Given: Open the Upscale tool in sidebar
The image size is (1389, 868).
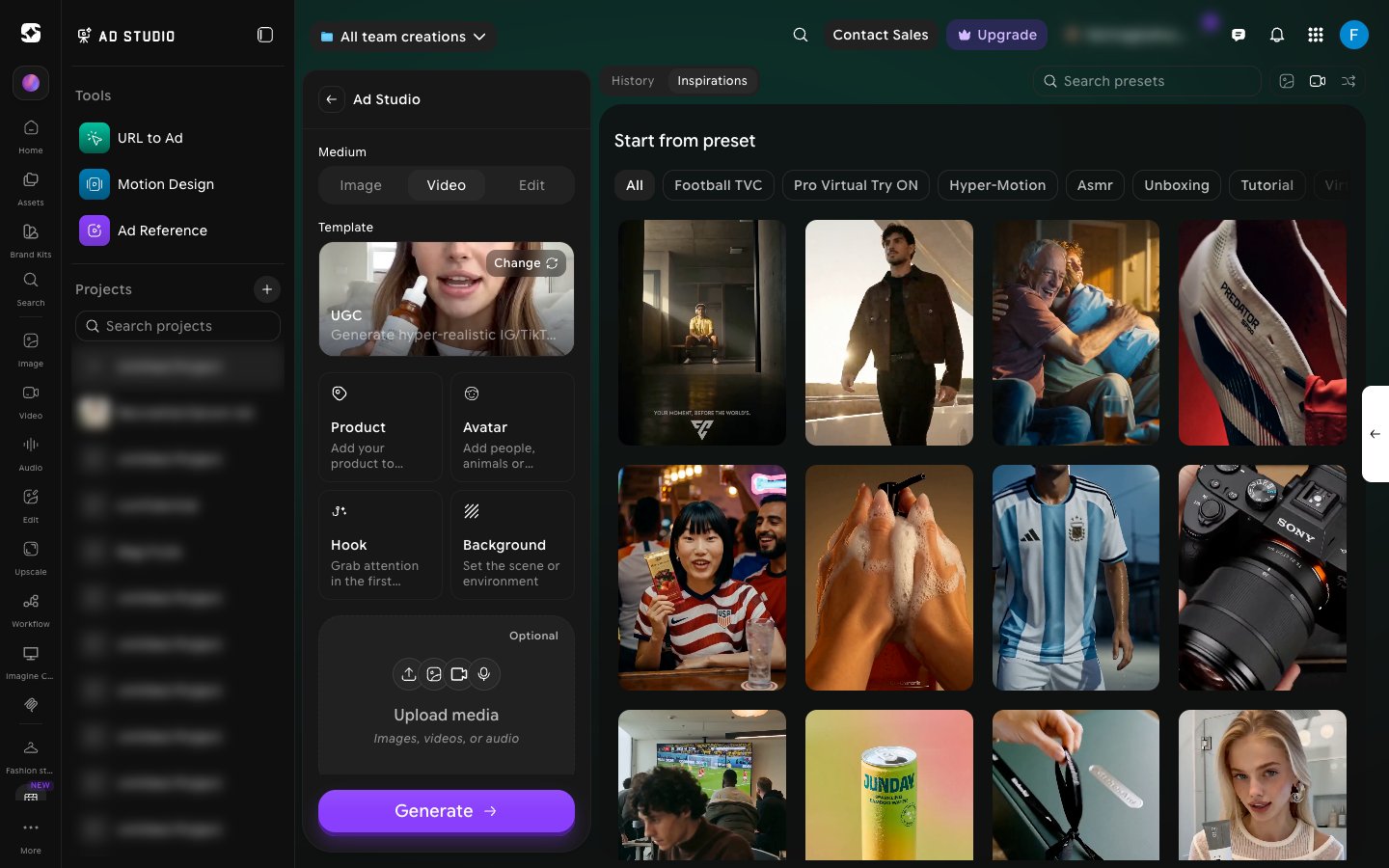Looking at the screenshot, I should tap(31, 557).
